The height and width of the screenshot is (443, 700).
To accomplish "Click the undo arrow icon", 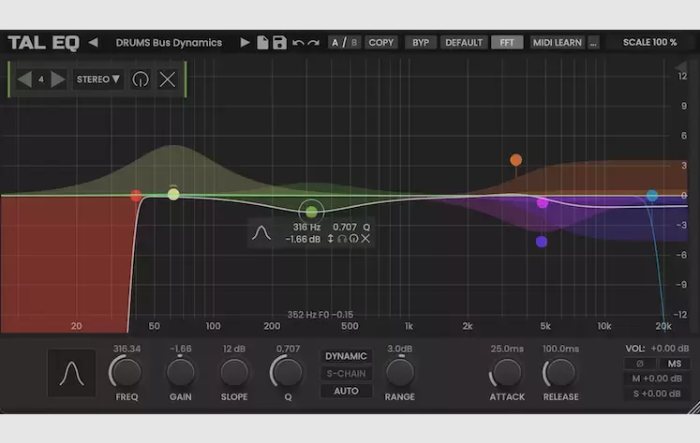I will pos(298,42).
